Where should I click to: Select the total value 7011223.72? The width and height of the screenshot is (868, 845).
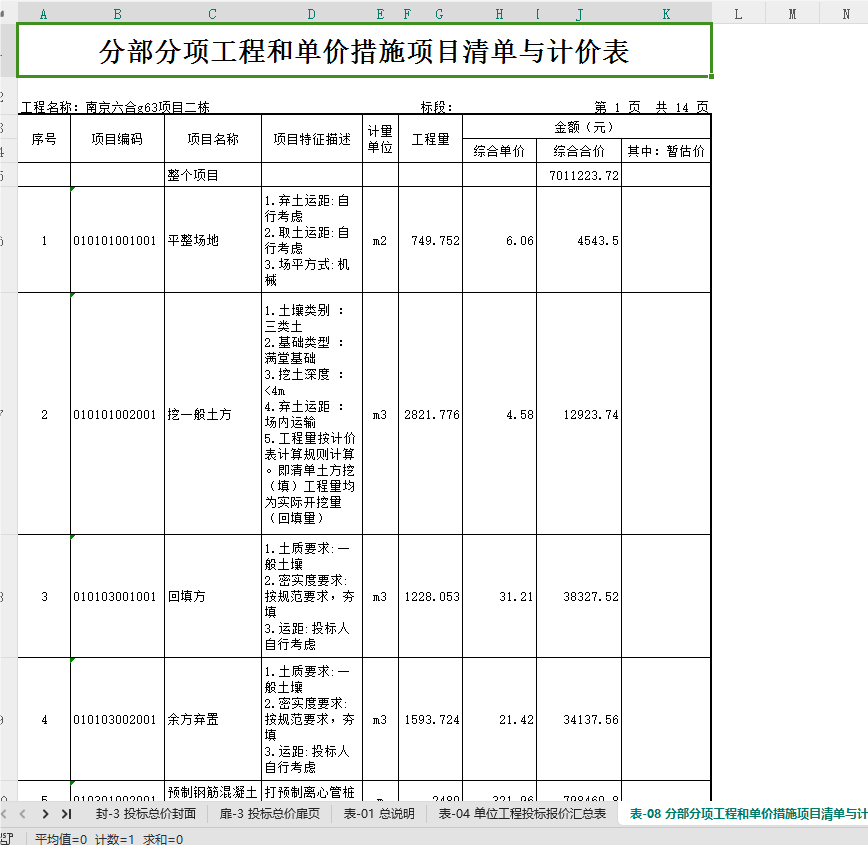pos(579,175)
